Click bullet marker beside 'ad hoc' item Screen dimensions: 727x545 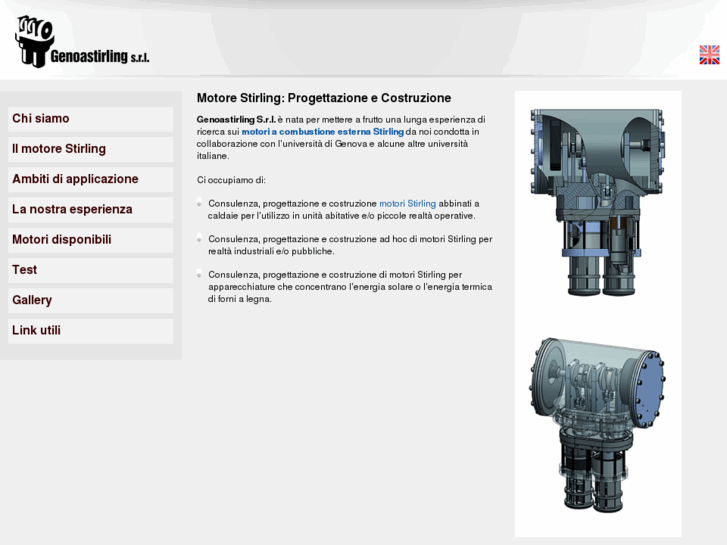pyautogui.click(x=199, y=239)
